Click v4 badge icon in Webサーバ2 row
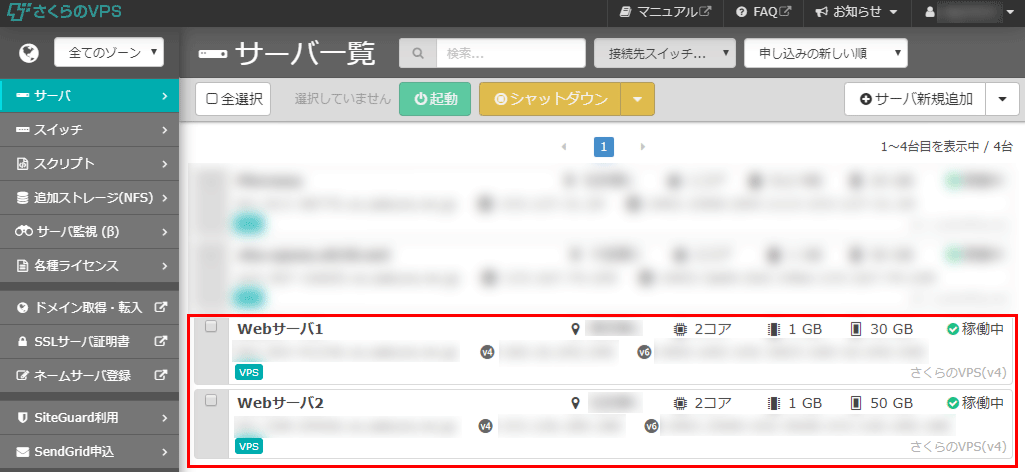This screenshot has width=1025, height=472. point(485,427)
